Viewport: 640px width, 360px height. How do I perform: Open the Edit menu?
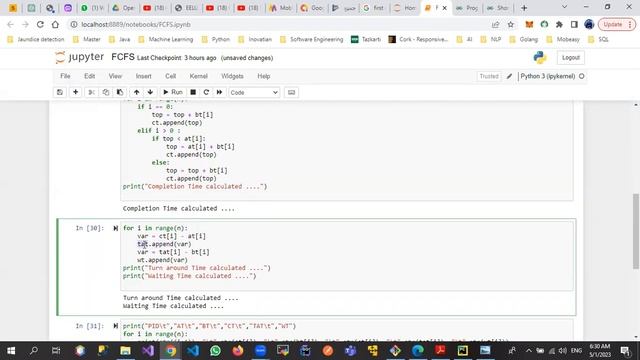pyautogui.click(x=89, y=76)
